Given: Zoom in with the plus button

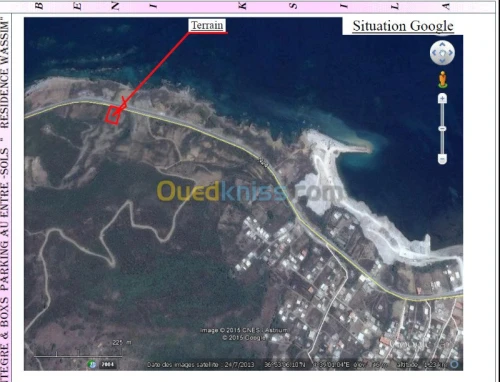Looking at the screenshot, I should [442, 98].
